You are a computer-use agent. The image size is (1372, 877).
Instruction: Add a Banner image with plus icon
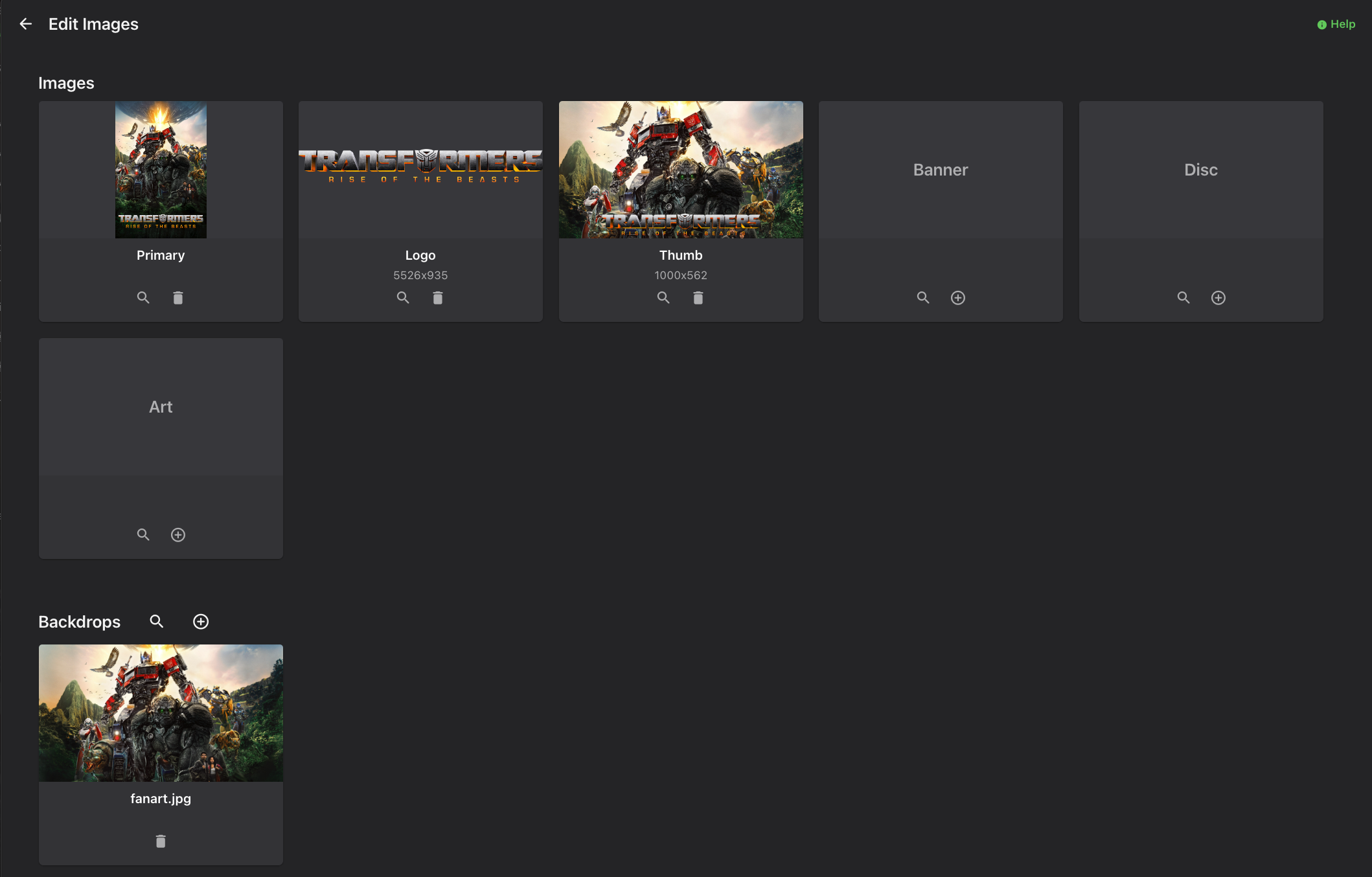click(958, 297)
